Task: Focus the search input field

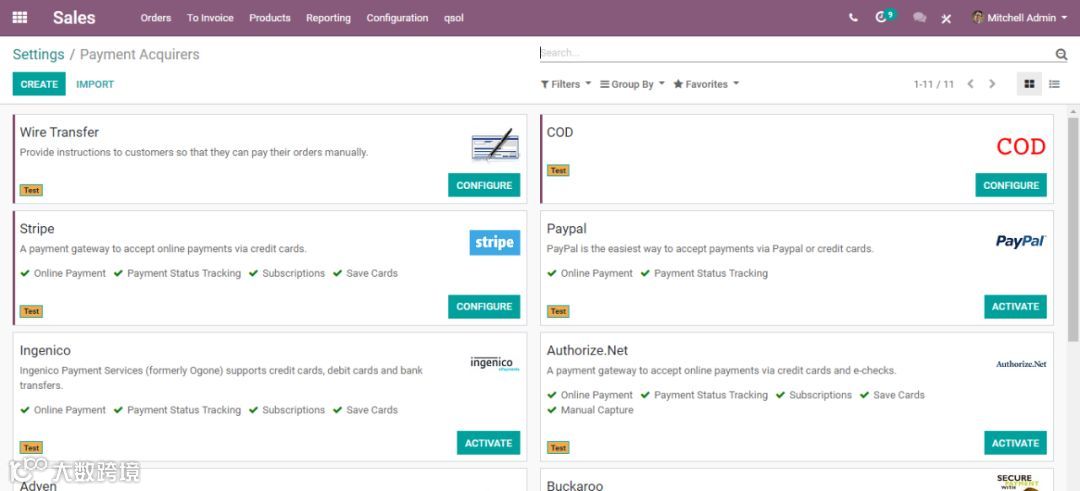Action: [x=796, y=52]
